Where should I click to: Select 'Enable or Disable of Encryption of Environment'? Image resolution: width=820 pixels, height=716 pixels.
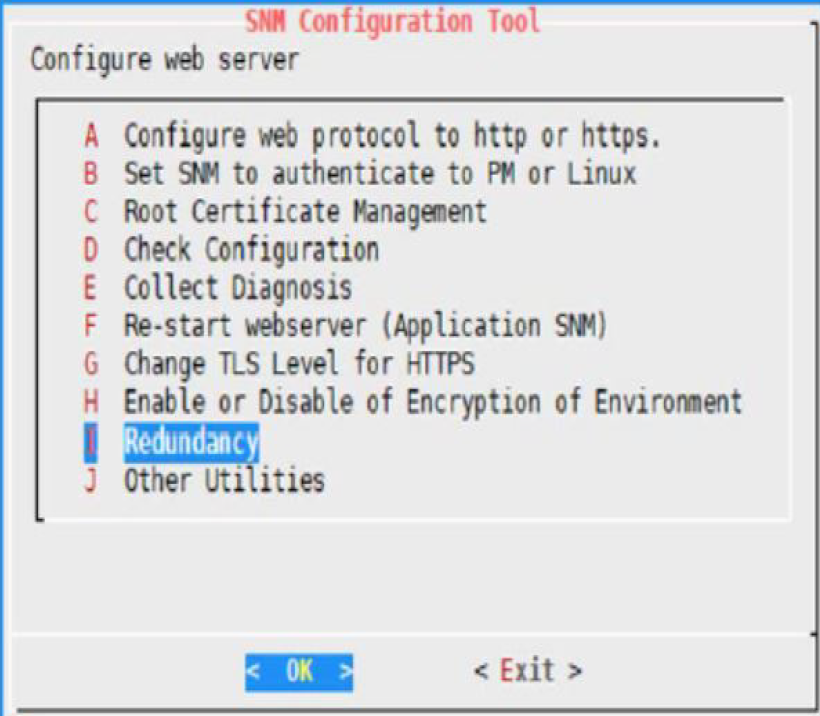pos(432,403)
